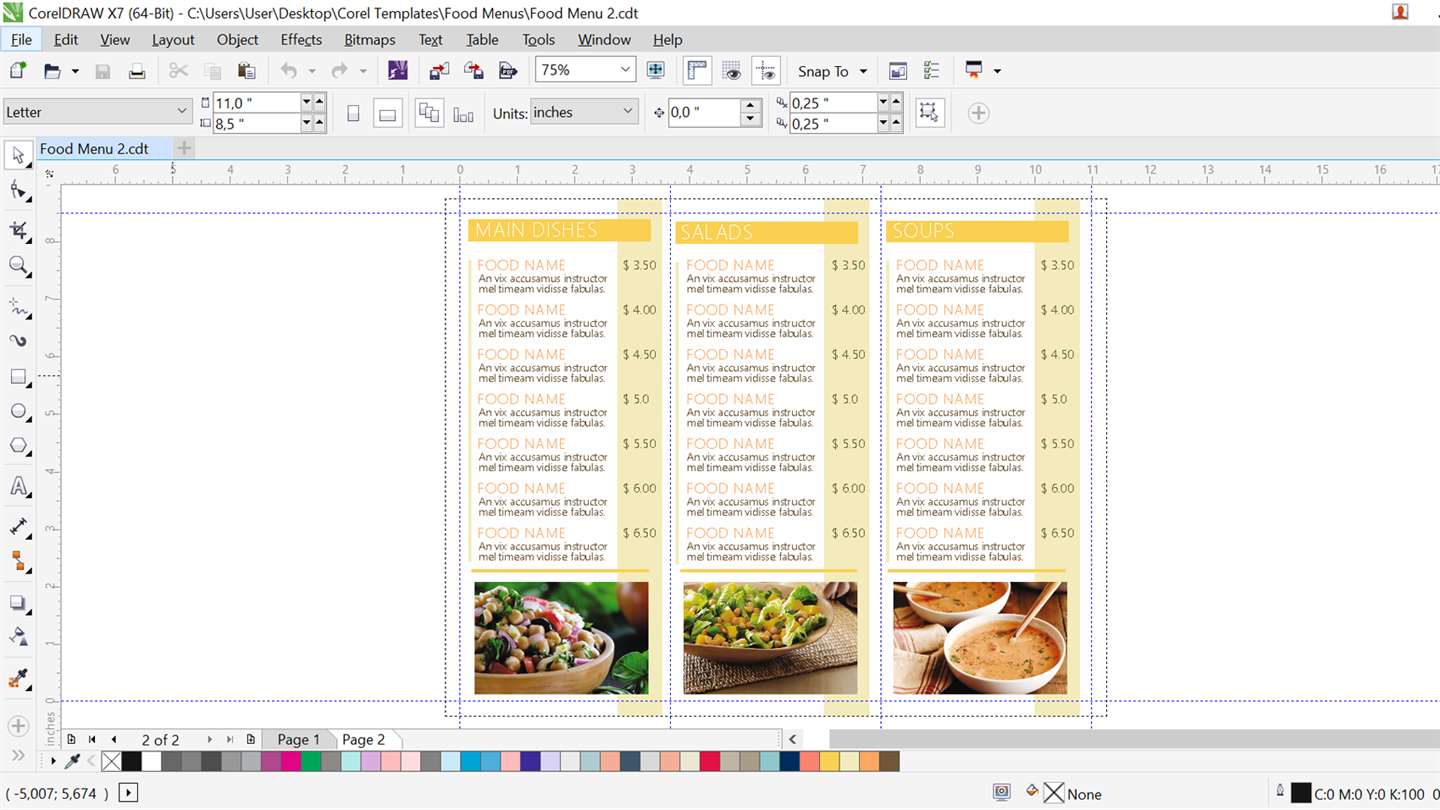This screenshot has width=1440, height=810.
Task: Expand the Undo history dropdown arrow
Action: coord(311,71)
